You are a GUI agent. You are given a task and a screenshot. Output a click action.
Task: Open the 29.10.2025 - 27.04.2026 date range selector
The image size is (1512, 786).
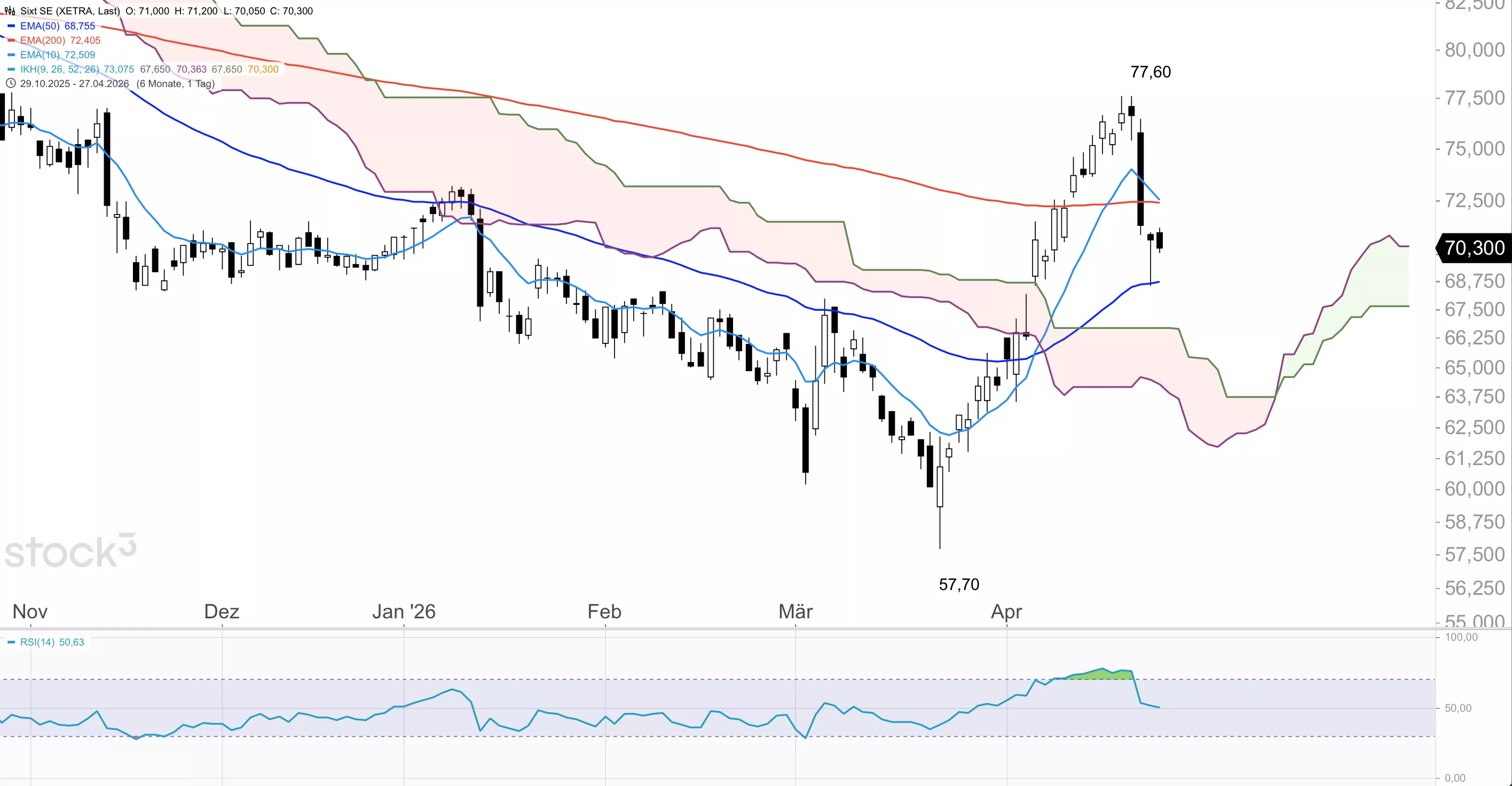75,83
